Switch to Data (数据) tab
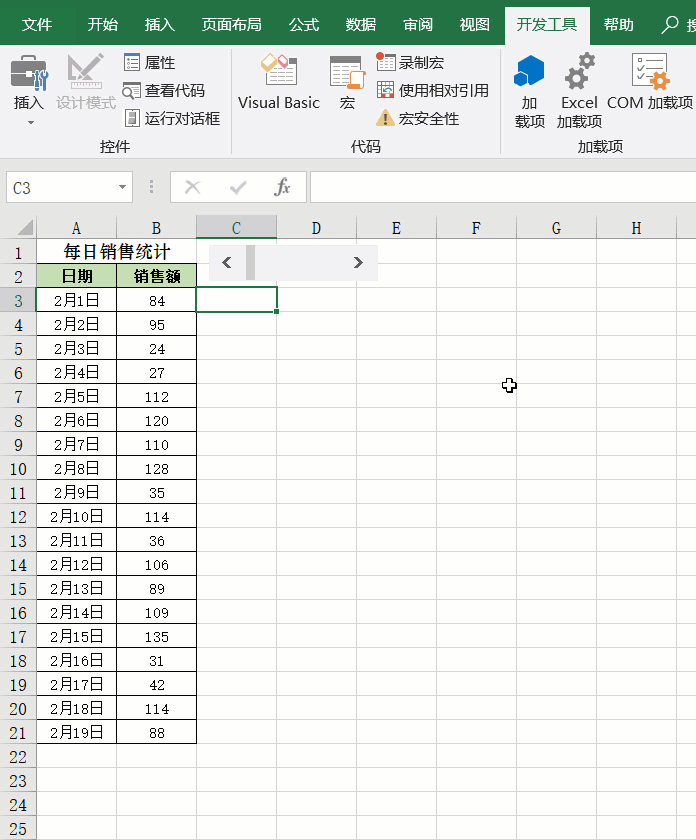 [361, 24]
